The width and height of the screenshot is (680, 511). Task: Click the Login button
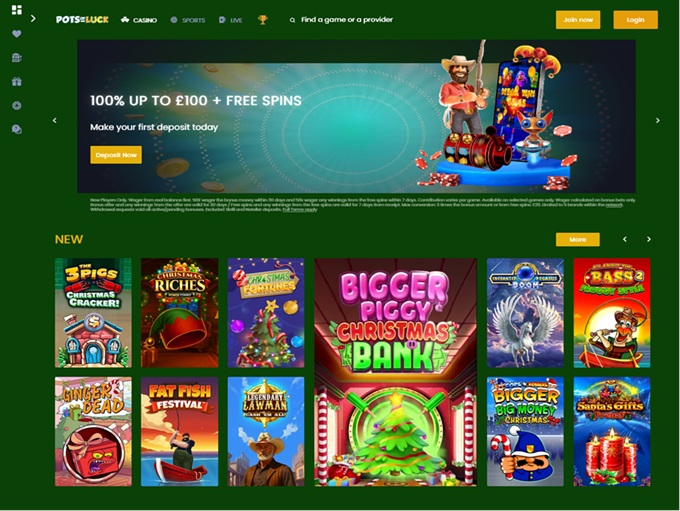pyautogui.click(x=635, y=20)
